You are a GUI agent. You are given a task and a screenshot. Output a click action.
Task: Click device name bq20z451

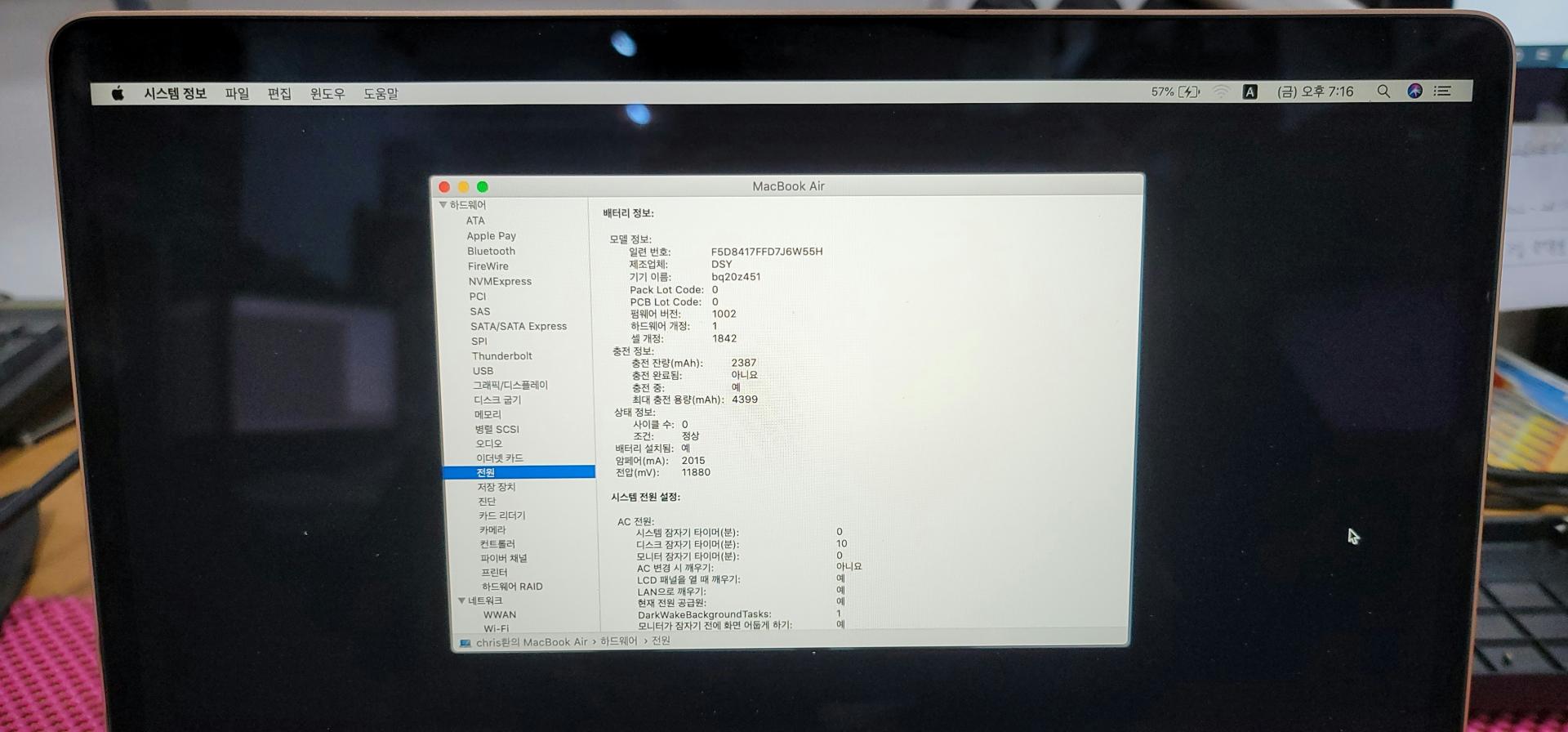pyautogui.click(x=736, y=277)
